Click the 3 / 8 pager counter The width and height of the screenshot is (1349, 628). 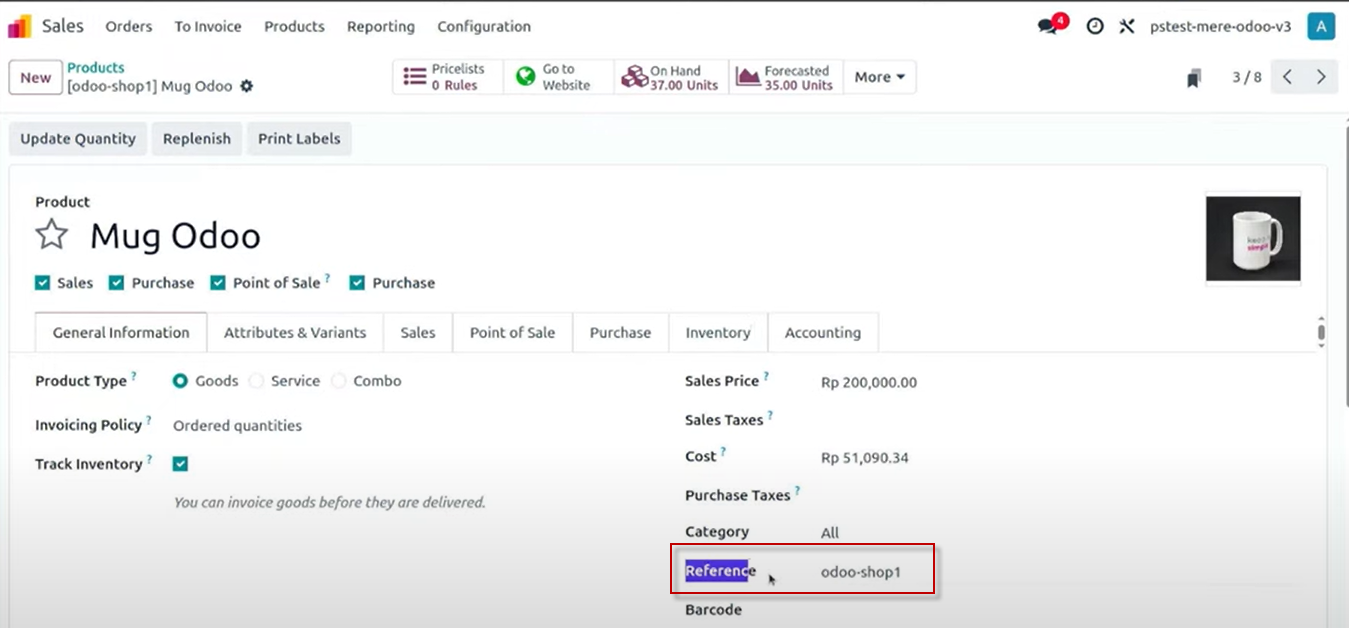click(x=1247, y=77)
